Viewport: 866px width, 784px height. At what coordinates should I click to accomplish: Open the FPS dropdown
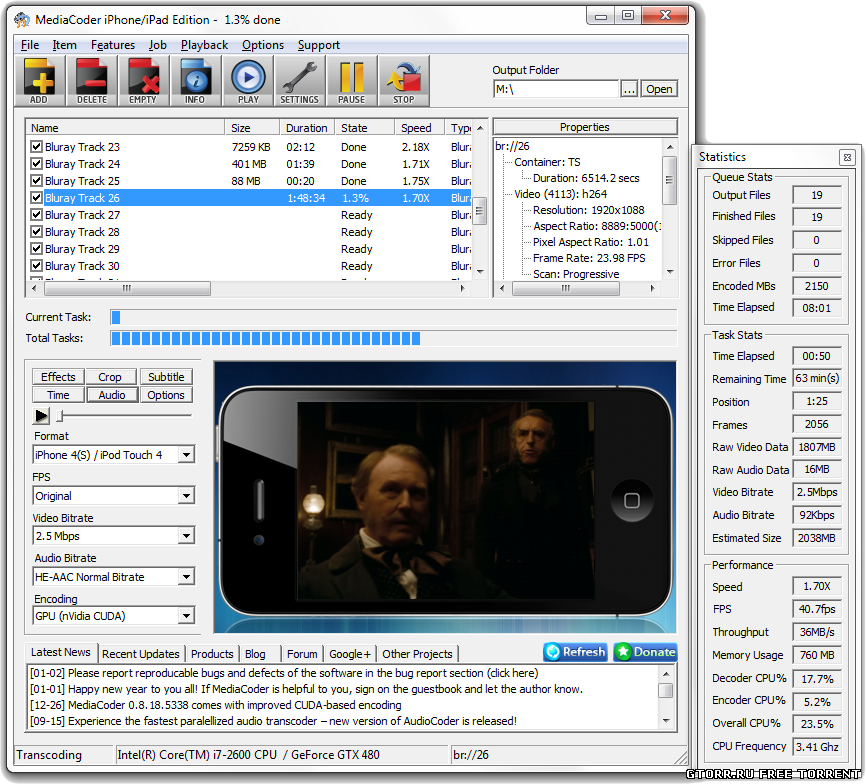coord(187,496)
